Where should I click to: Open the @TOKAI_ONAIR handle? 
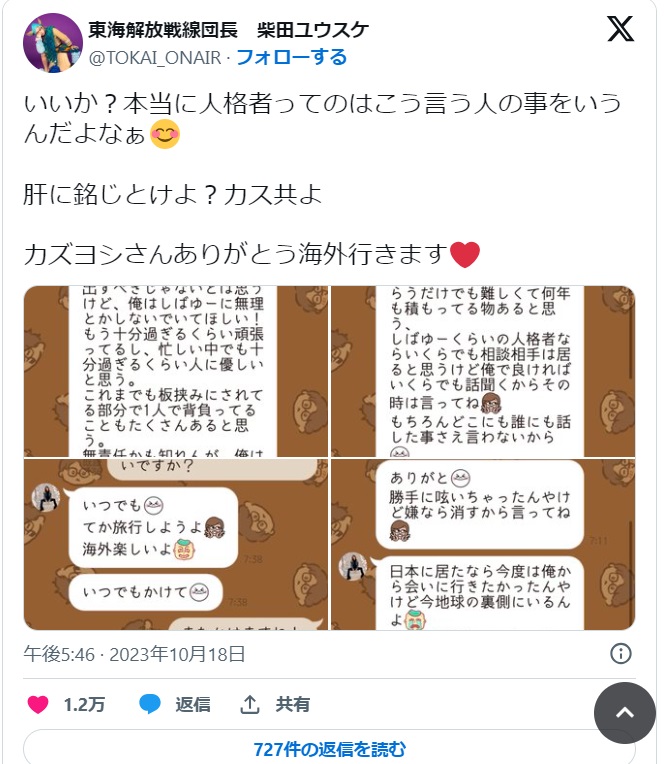coord(155,57)
